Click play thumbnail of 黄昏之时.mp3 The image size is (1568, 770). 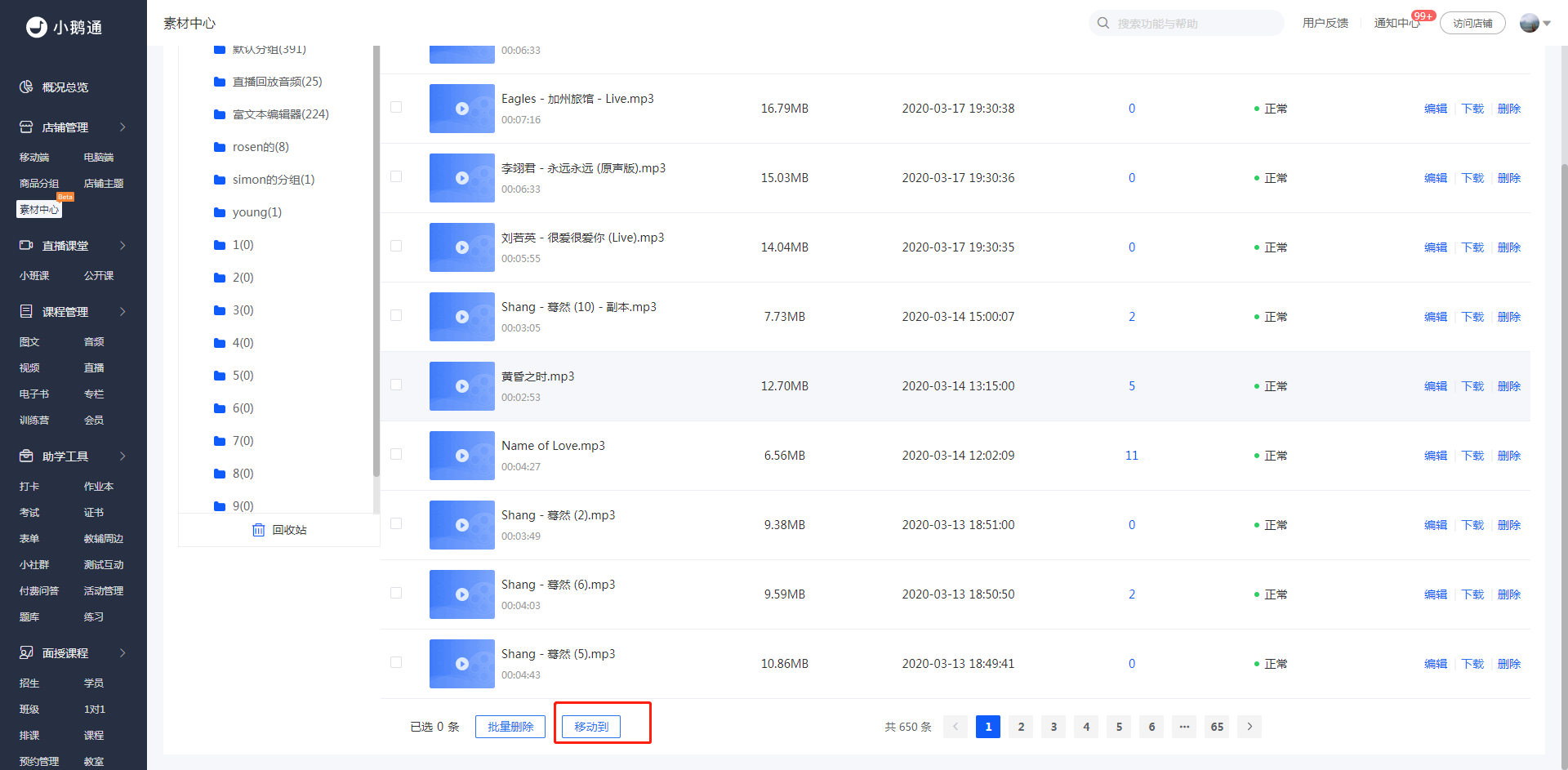click(x=462, y=386)
